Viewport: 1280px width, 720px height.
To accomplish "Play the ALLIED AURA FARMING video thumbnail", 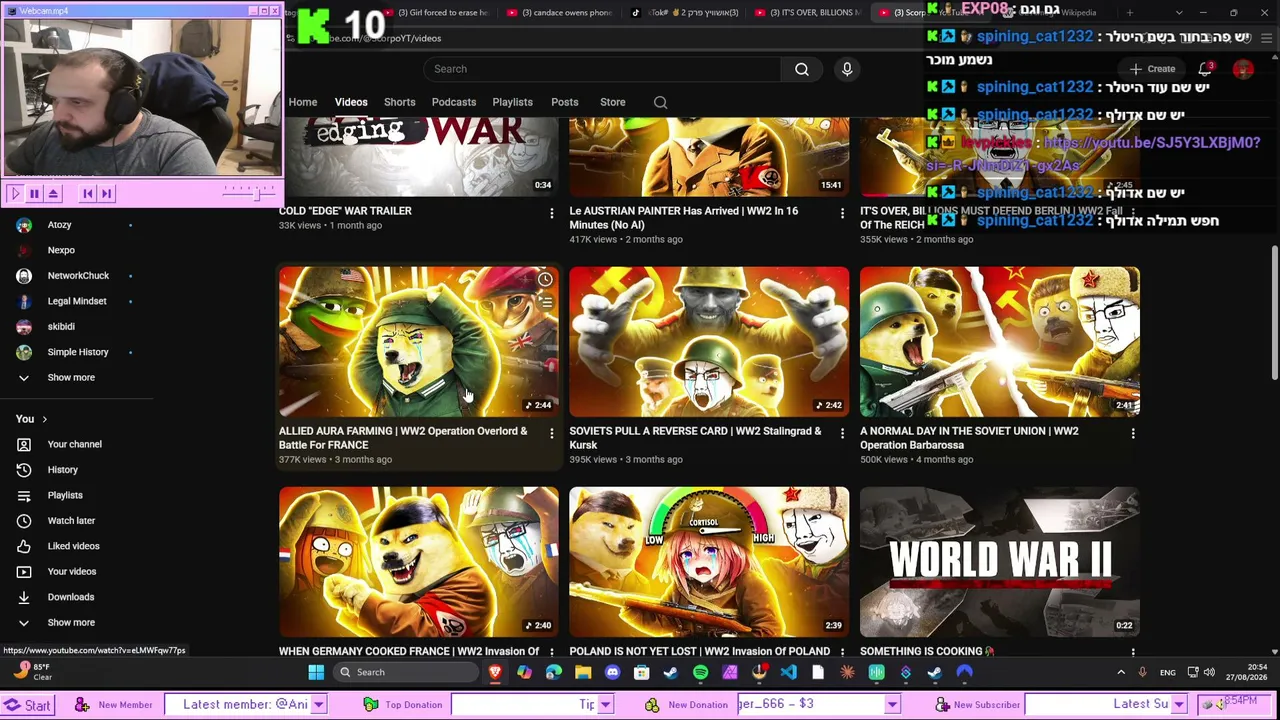I will tap(419, 341).
